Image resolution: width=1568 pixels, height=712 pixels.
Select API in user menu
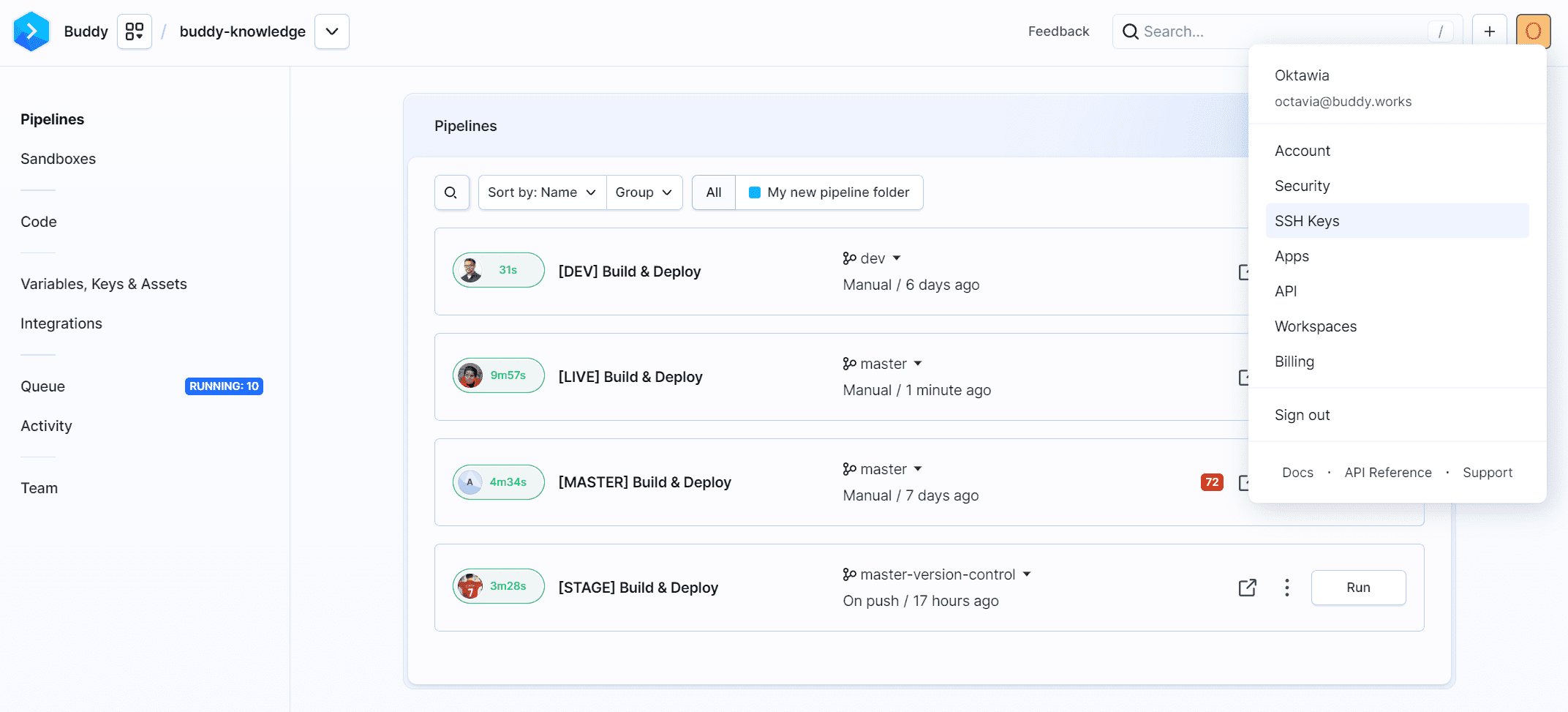(1397, 291)
